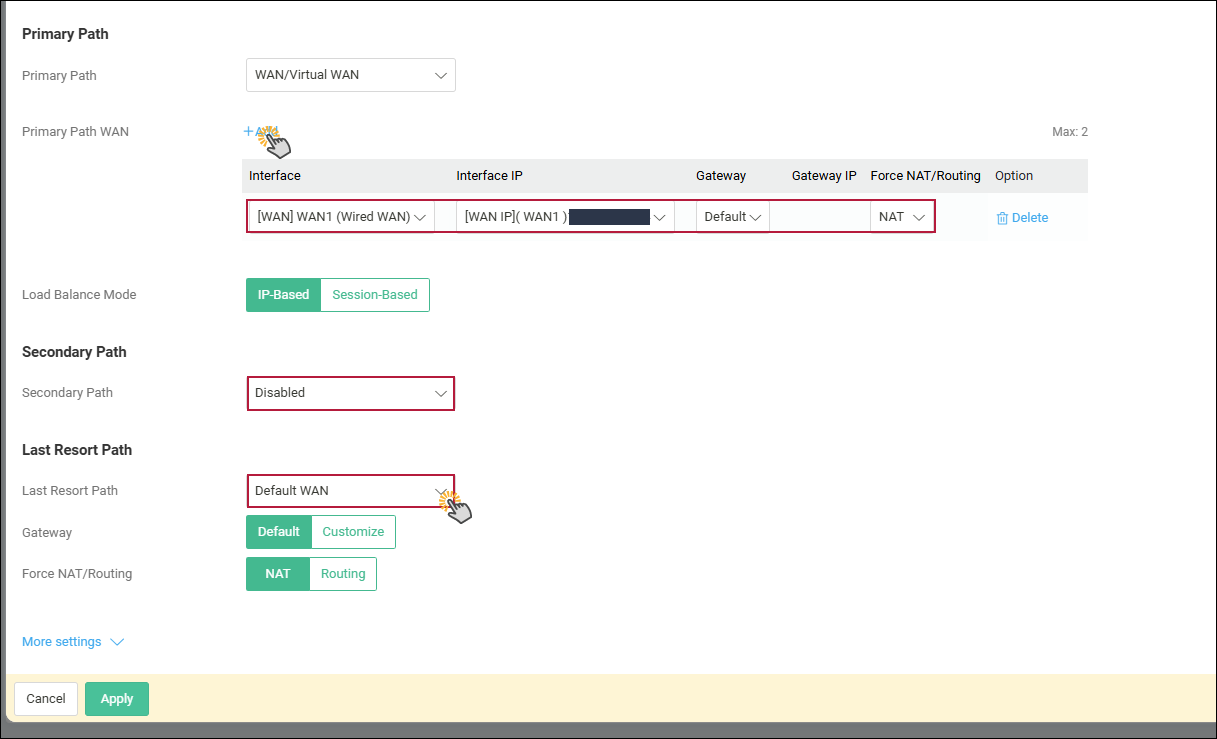Choose Routing for Force NAT/Routing
1217x739 pixels.
pyautogui.click(x=343, y=574)
